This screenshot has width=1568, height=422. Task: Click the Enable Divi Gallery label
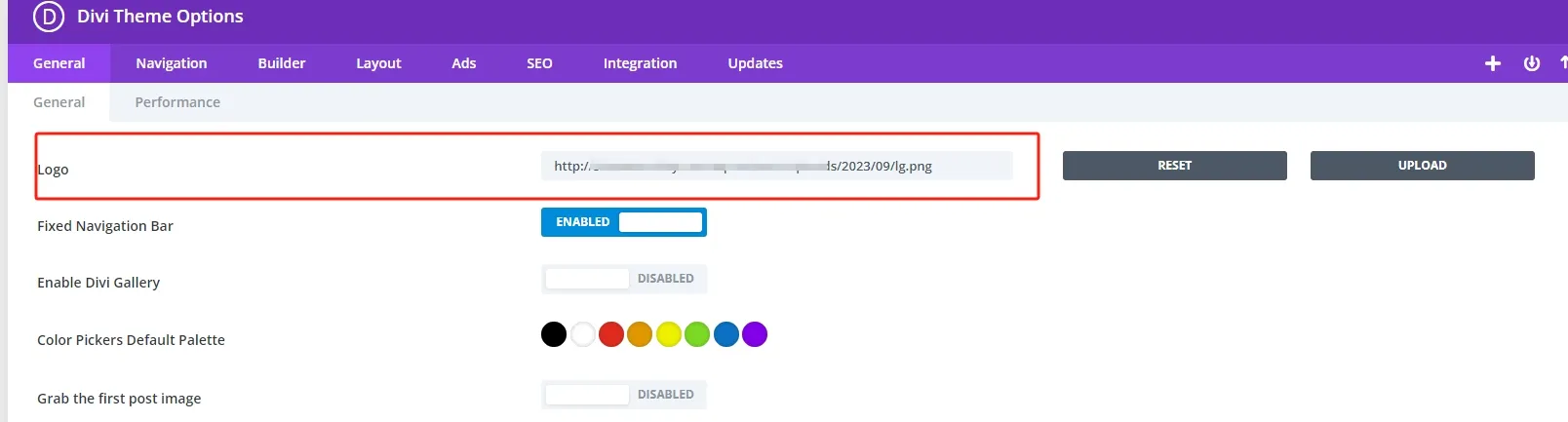tap(98, 283)
